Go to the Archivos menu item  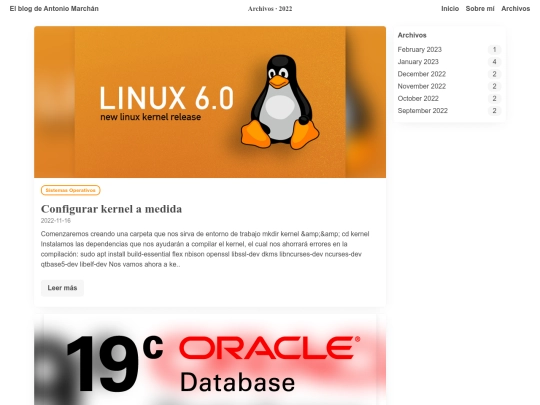(515, 9)
